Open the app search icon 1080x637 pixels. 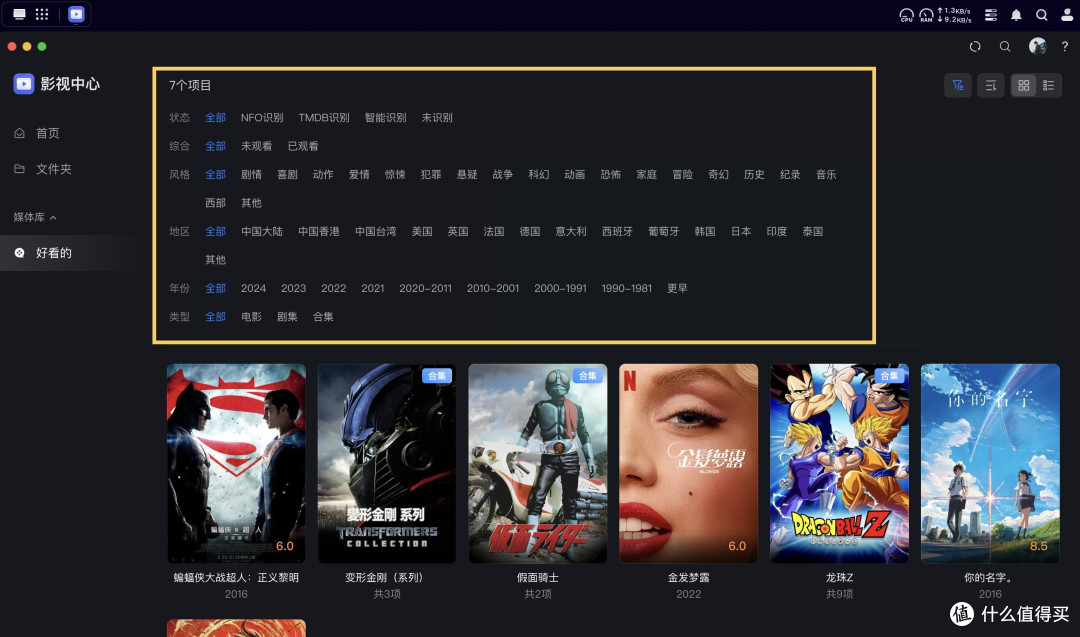(x=1005, y=46)
